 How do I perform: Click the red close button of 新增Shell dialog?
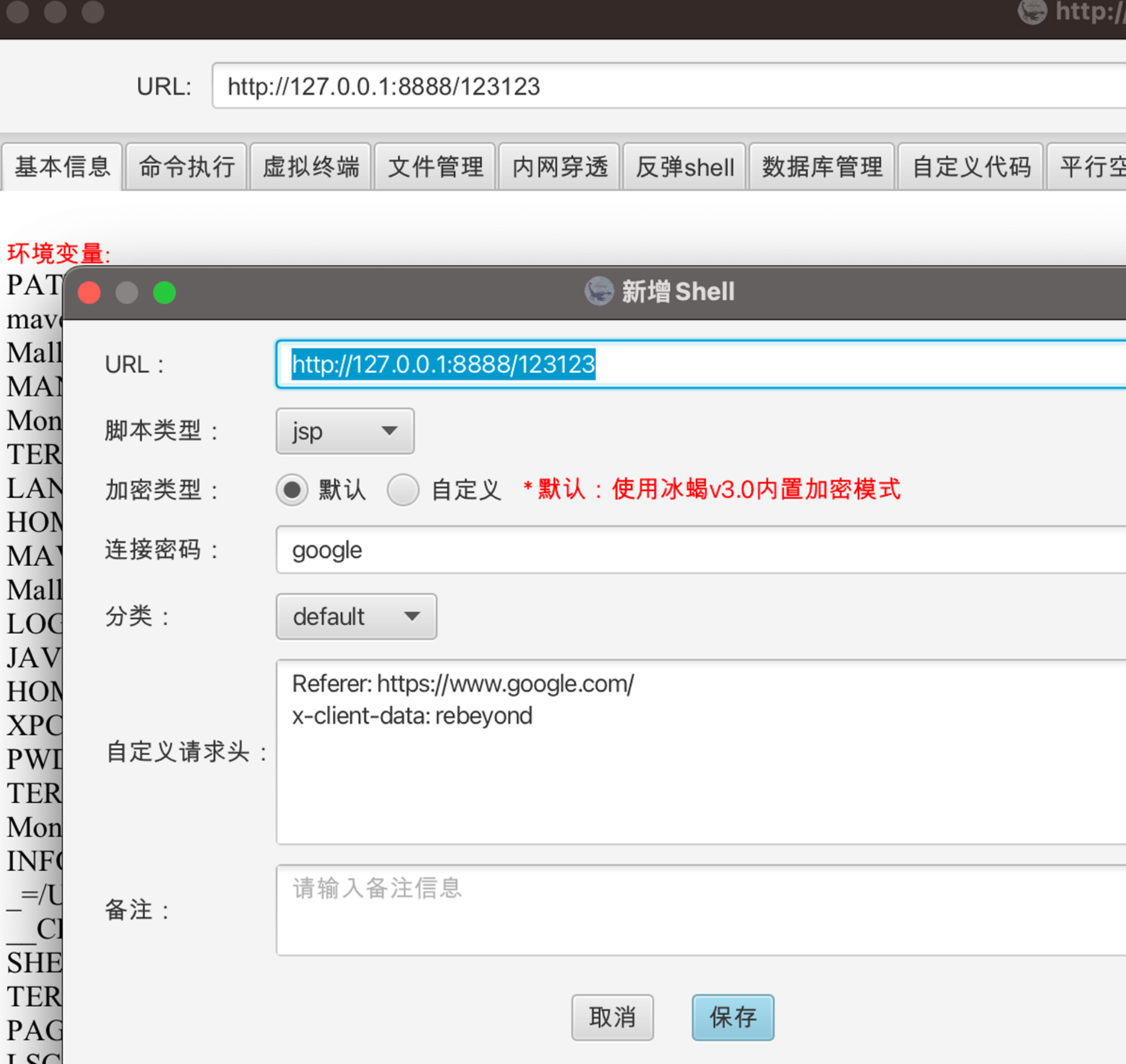coord(90,293)
